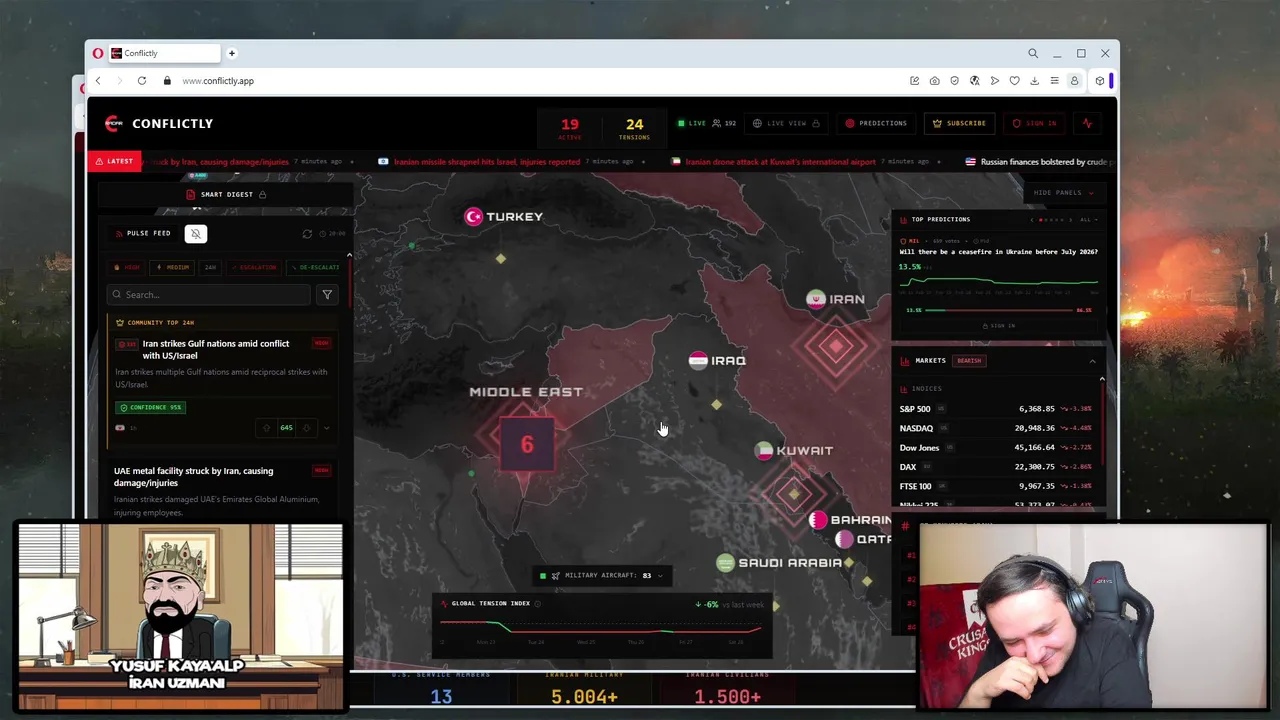Open Opera easy setup menu icon

[x=1054, y=81]
